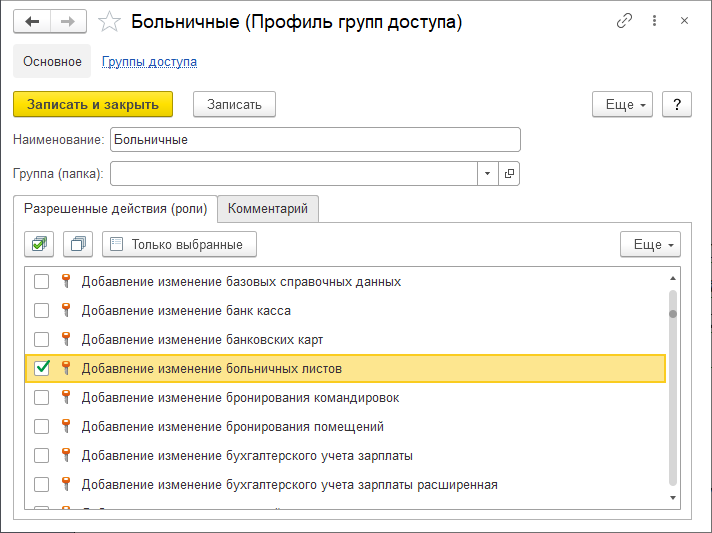Open group folder with the open-form icon
The height and width of the screenshot is (533, 712).
[509, 173]
